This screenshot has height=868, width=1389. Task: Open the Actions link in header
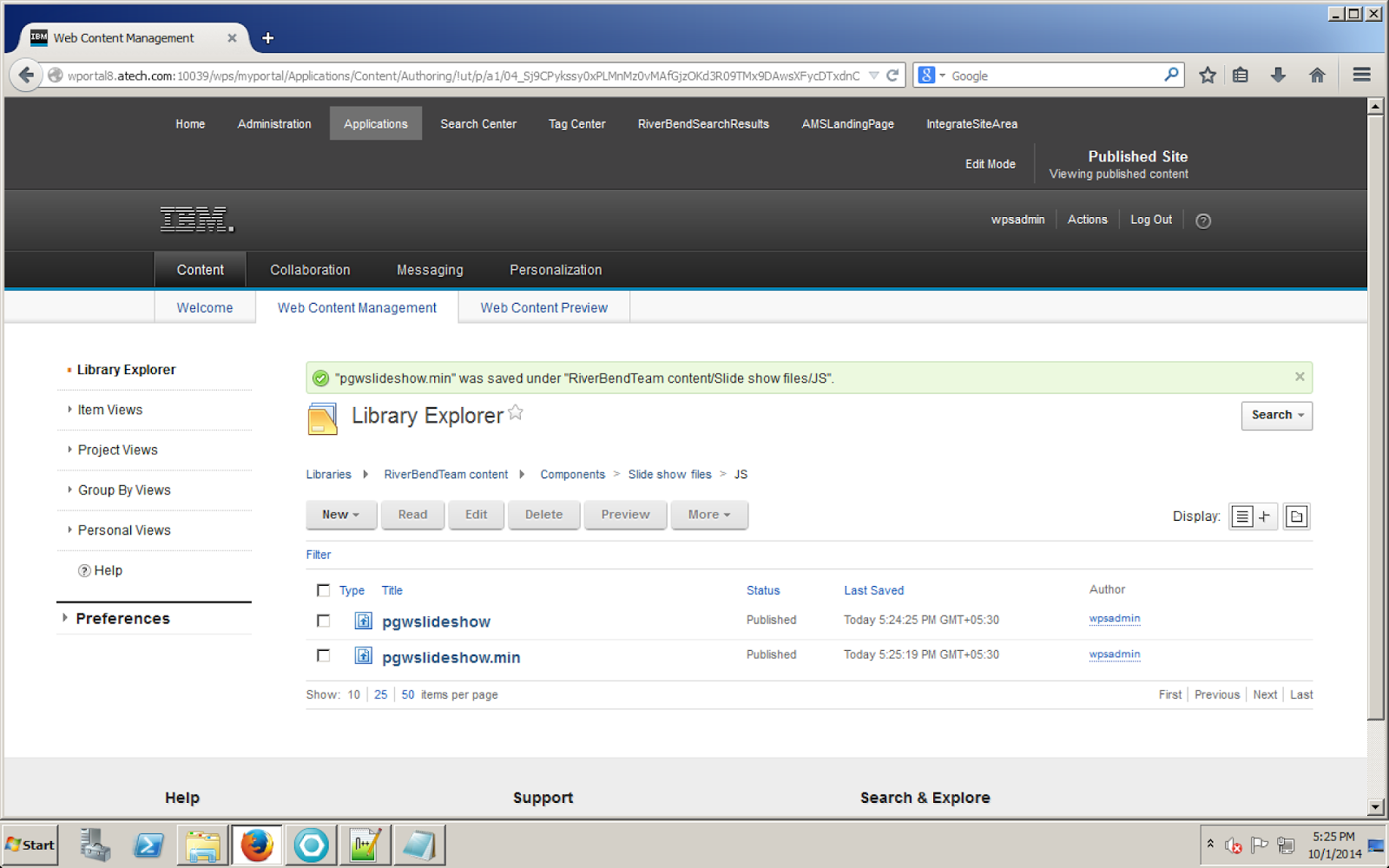tap(1088, 220)
